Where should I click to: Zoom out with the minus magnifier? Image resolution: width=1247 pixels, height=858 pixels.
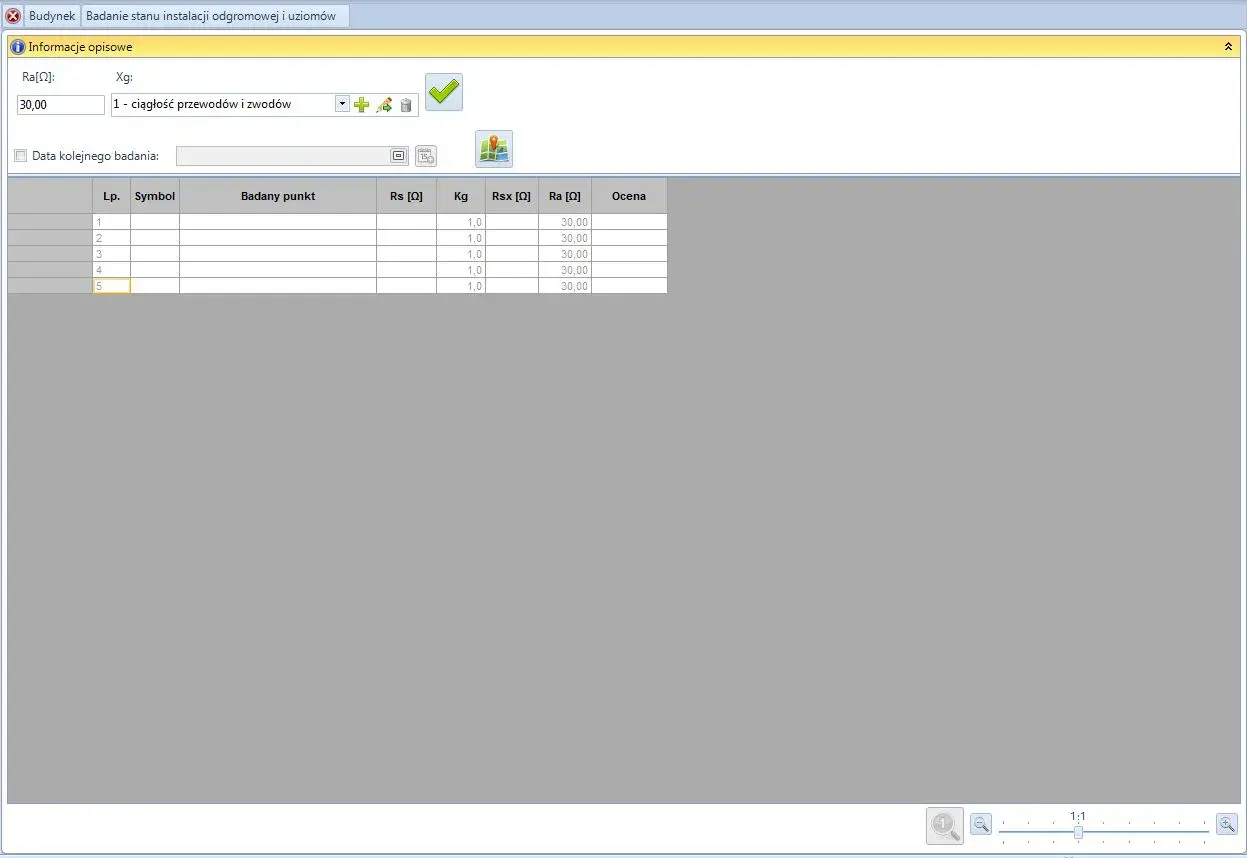[981, 824]
